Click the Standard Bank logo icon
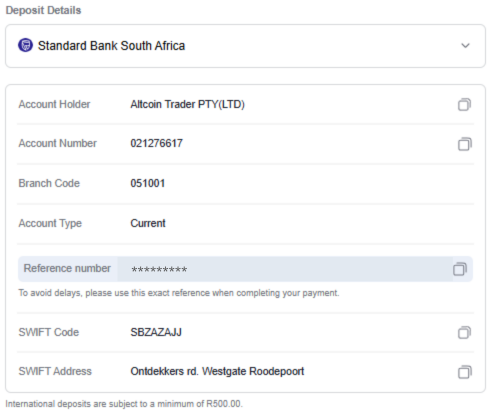 [25, 45]
